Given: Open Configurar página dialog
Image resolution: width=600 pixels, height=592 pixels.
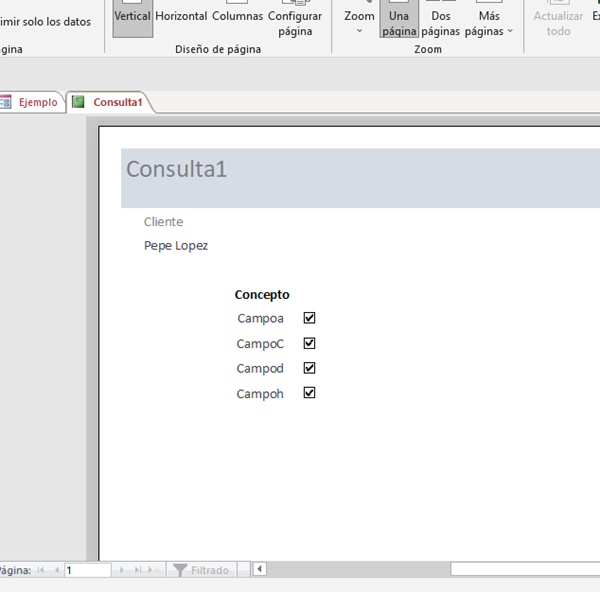Looking at the screenshot, I should 295,18.
